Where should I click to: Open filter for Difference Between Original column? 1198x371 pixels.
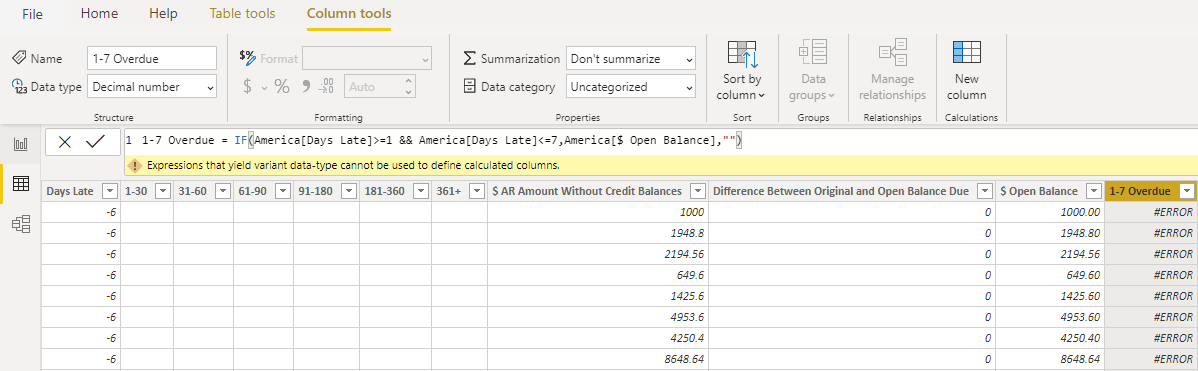coord(984,191)
